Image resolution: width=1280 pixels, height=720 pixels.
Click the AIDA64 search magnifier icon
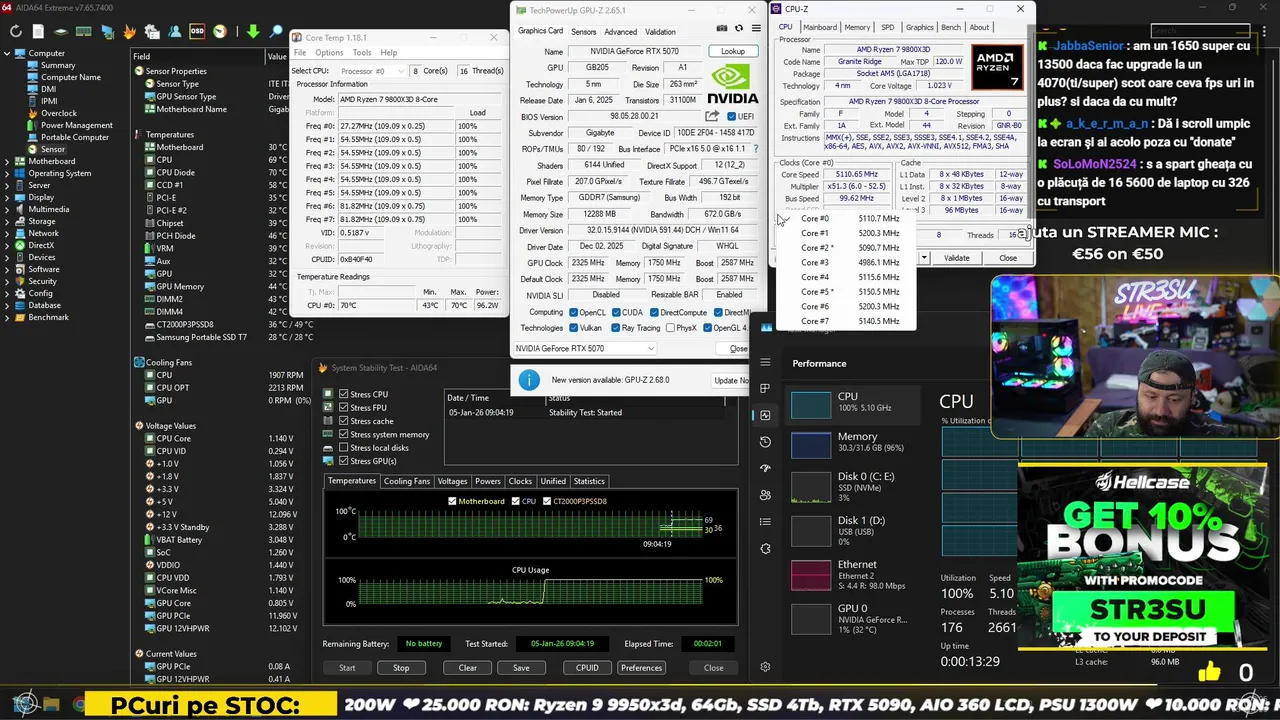[x=275, y=32]
